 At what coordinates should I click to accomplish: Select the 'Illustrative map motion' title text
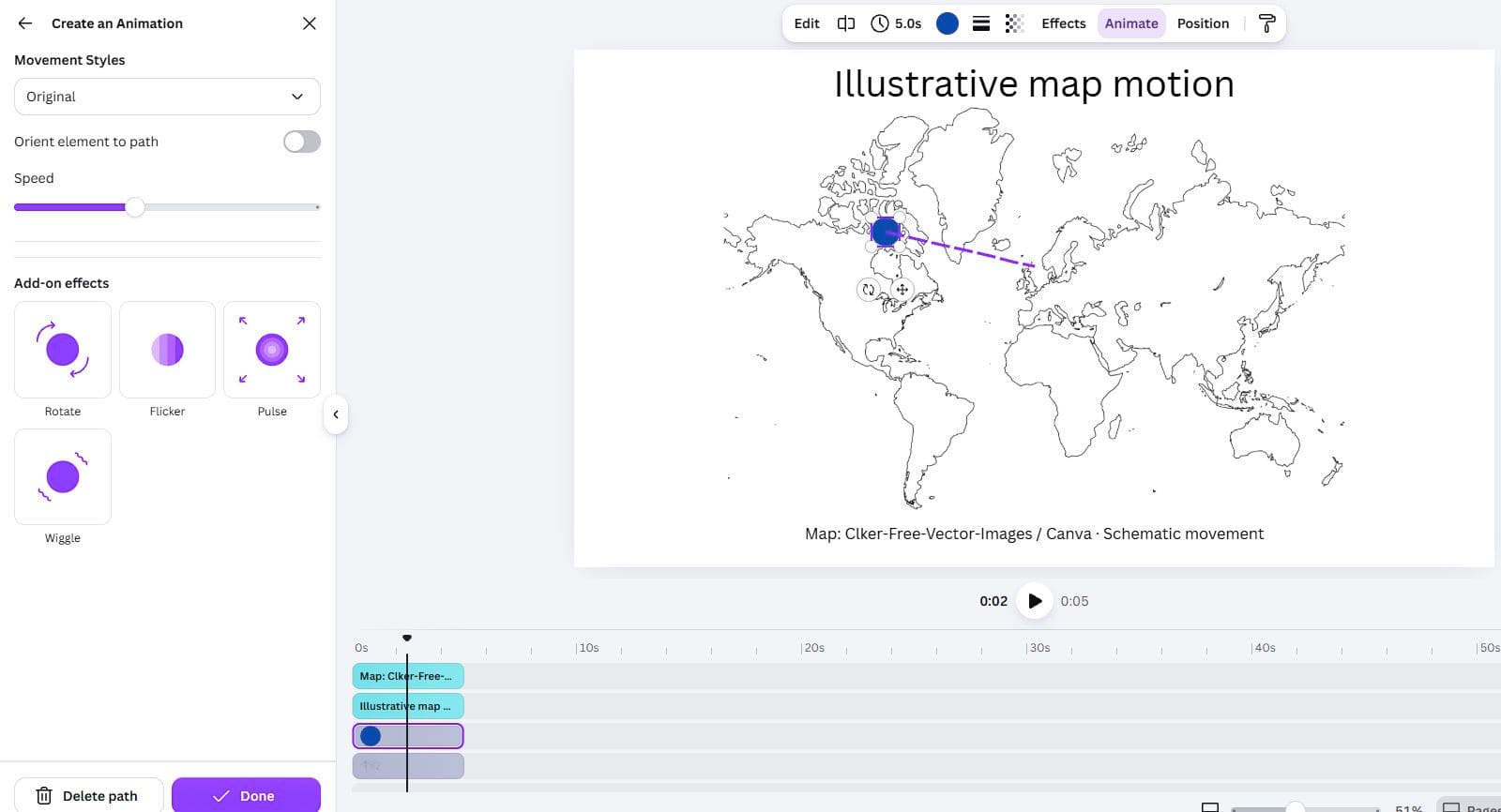1034,84
